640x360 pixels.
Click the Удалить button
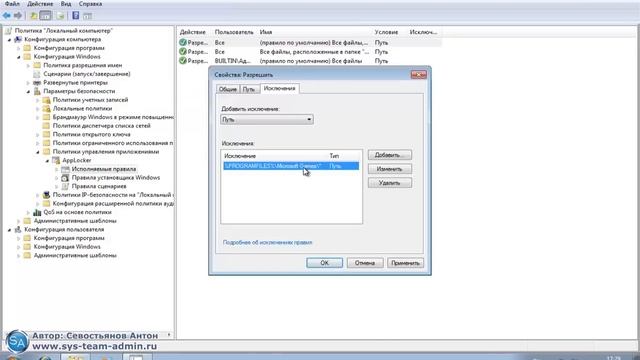(x=390, y=183)
